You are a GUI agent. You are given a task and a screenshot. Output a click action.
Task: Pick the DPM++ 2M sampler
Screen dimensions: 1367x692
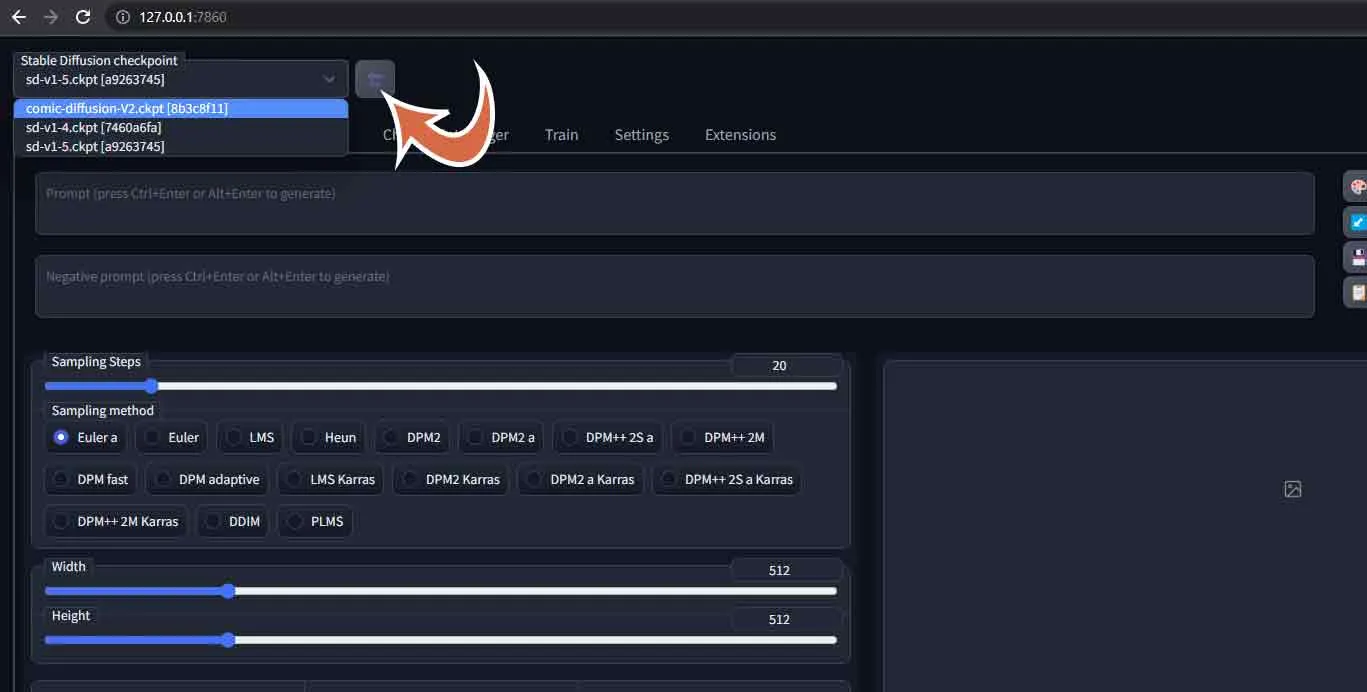point(722,437)
